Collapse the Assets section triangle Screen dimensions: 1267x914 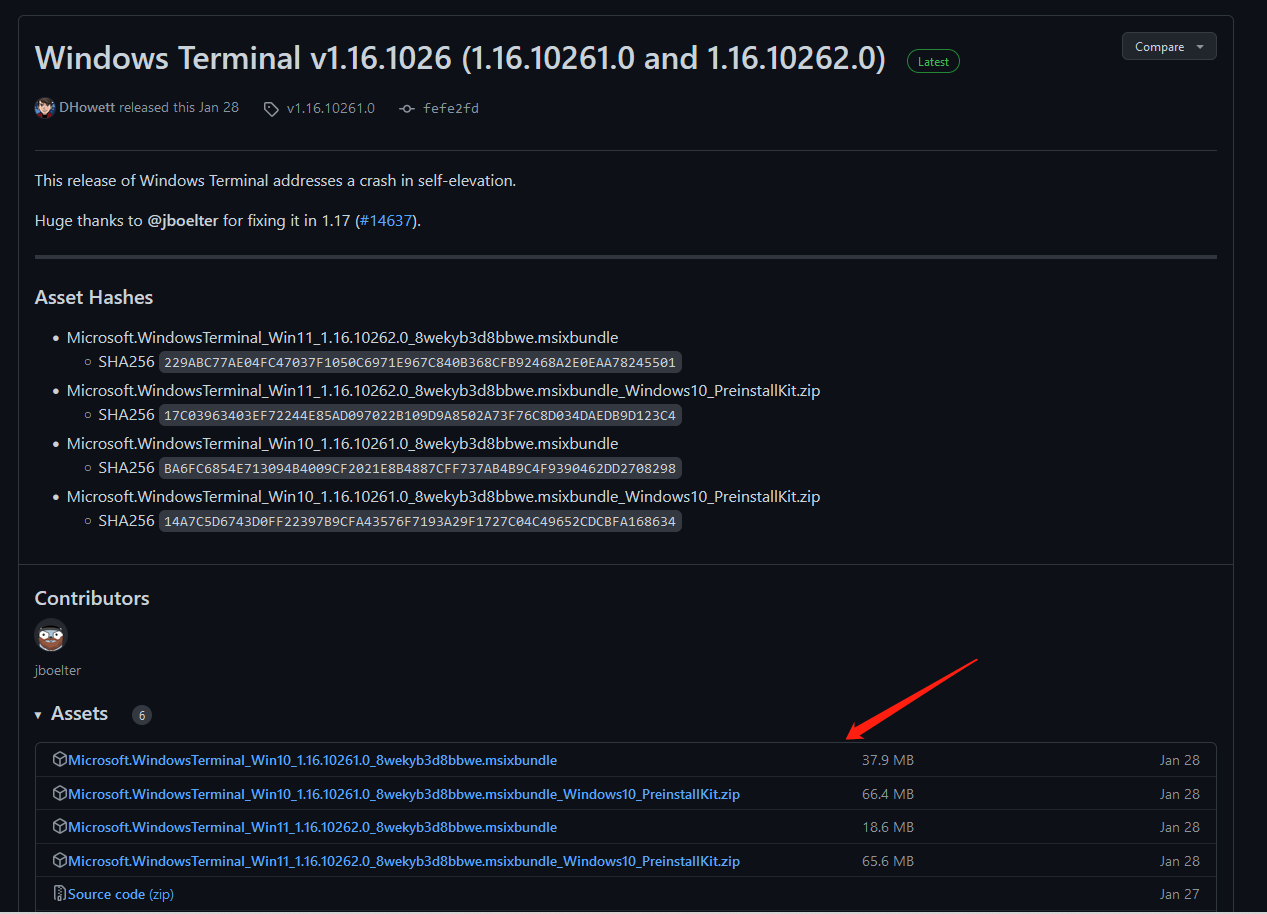pos(38,715)
